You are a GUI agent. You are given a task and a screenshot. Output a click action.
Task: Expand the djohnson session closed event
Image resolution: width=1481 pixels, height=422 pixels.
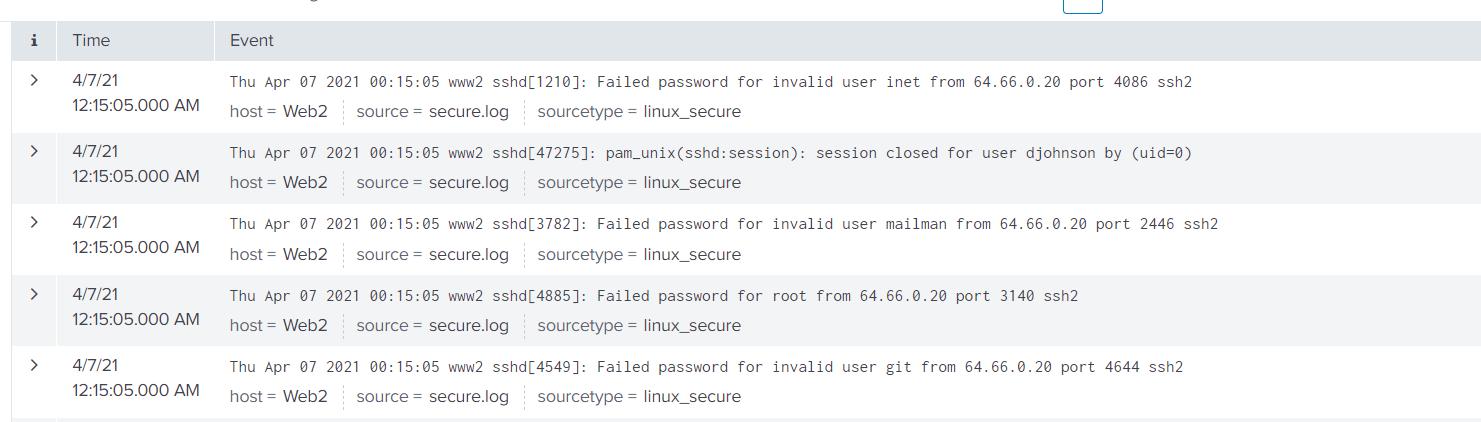tap(34, 151)
